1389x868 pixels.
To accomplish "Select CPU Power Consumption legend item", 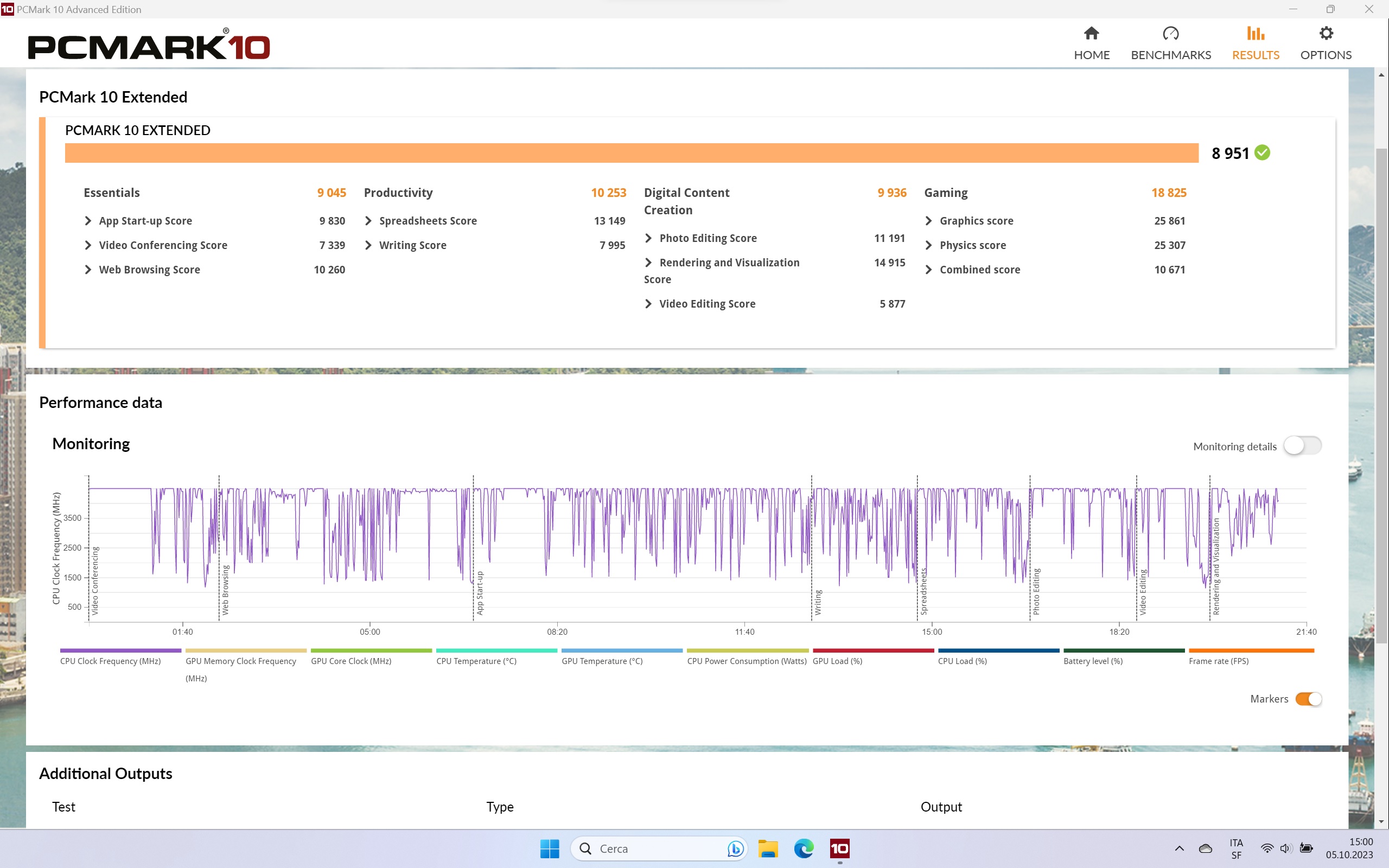I will tap(747, 658).
